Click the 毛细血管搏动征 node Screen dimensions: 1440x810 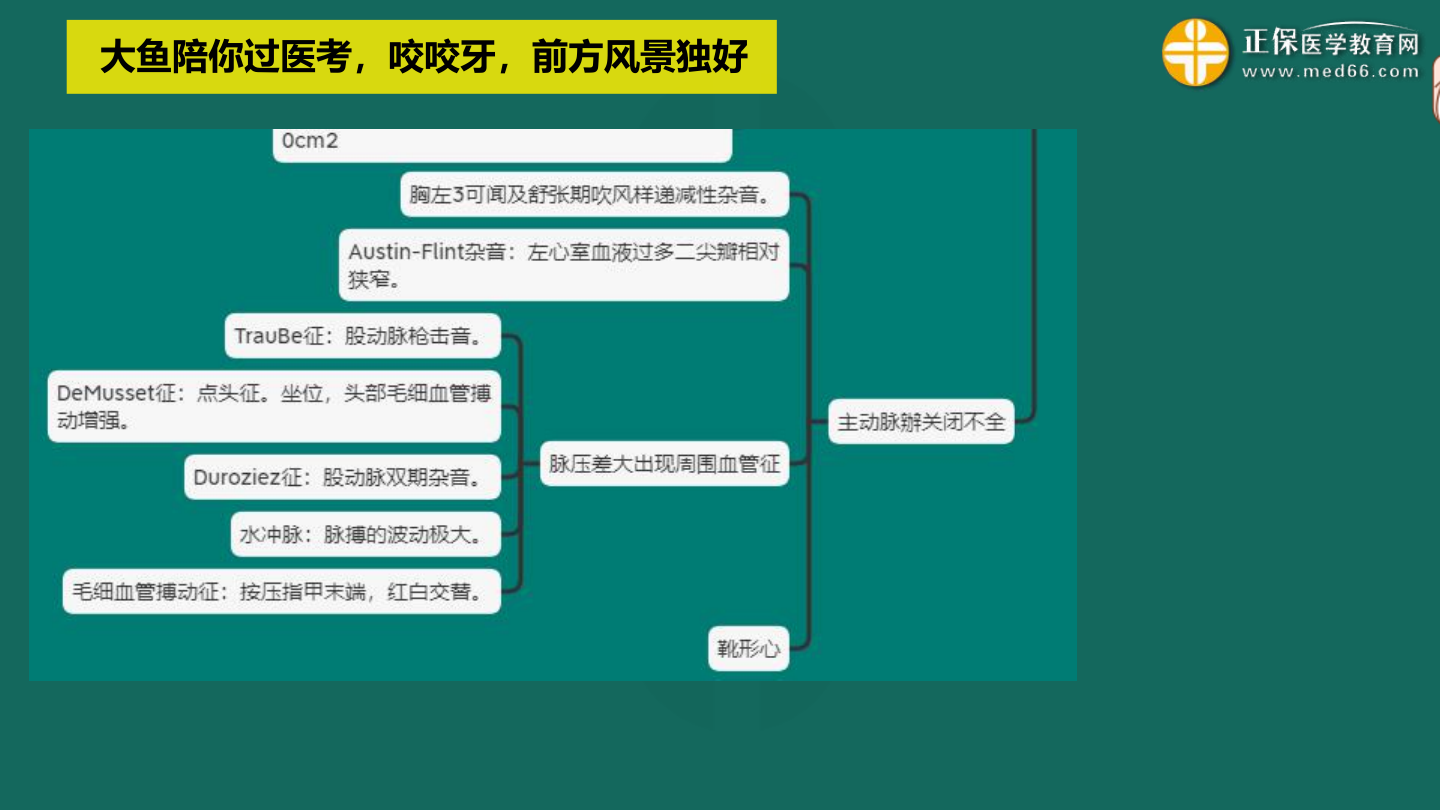280,591
